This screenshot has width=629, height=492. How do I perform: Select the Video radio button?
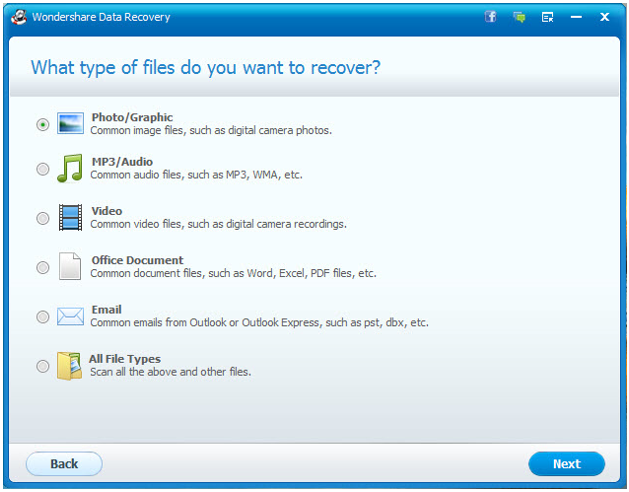pos(43,218)
